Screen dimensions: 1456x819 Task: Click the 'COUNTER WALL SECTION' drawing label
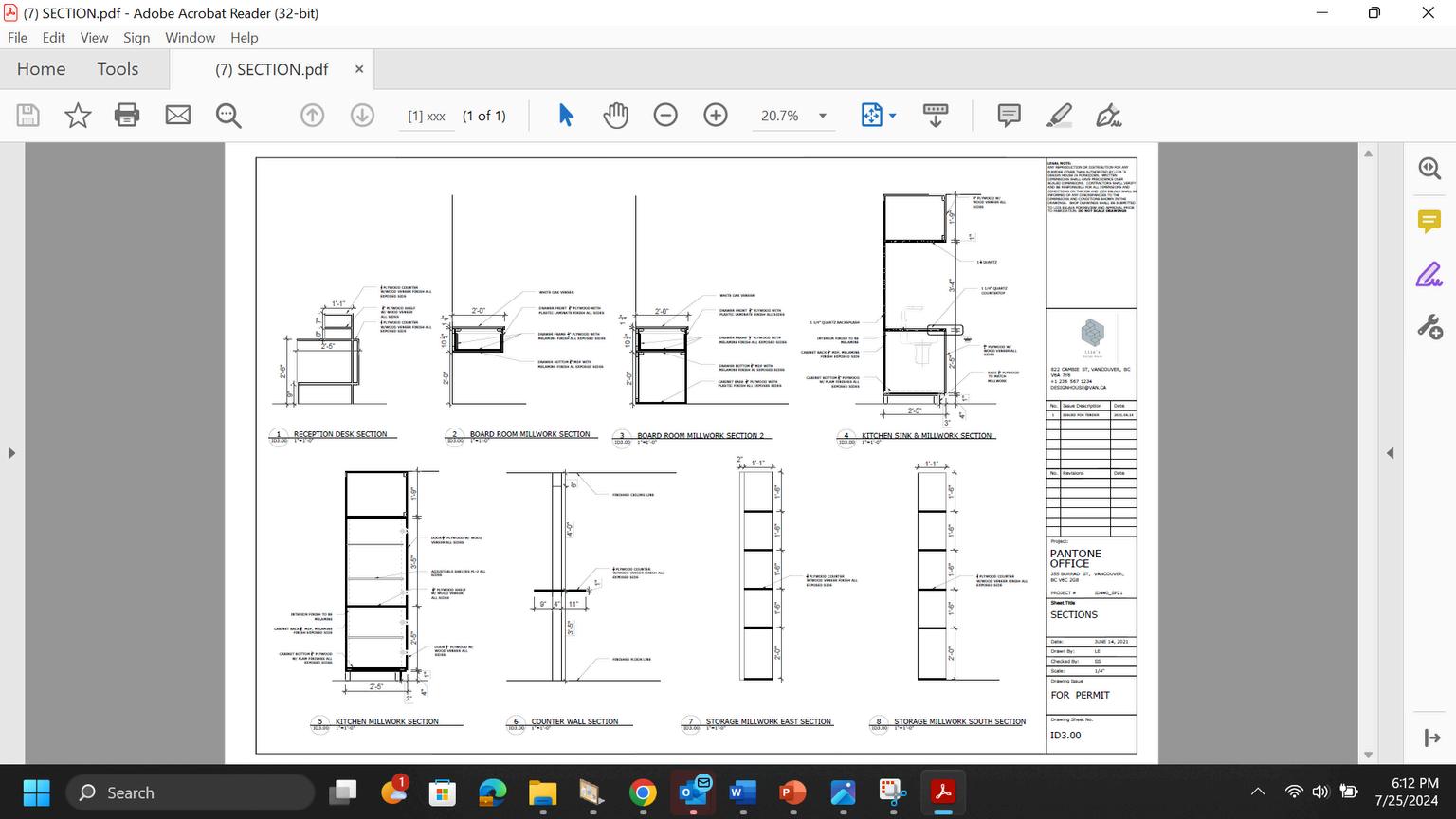574,721
